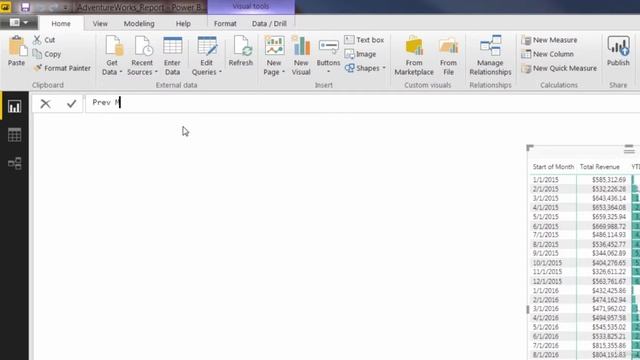Select the $432,425.86 revenue cell
Viewport: 640px width, 360px height.
[609, 291]
